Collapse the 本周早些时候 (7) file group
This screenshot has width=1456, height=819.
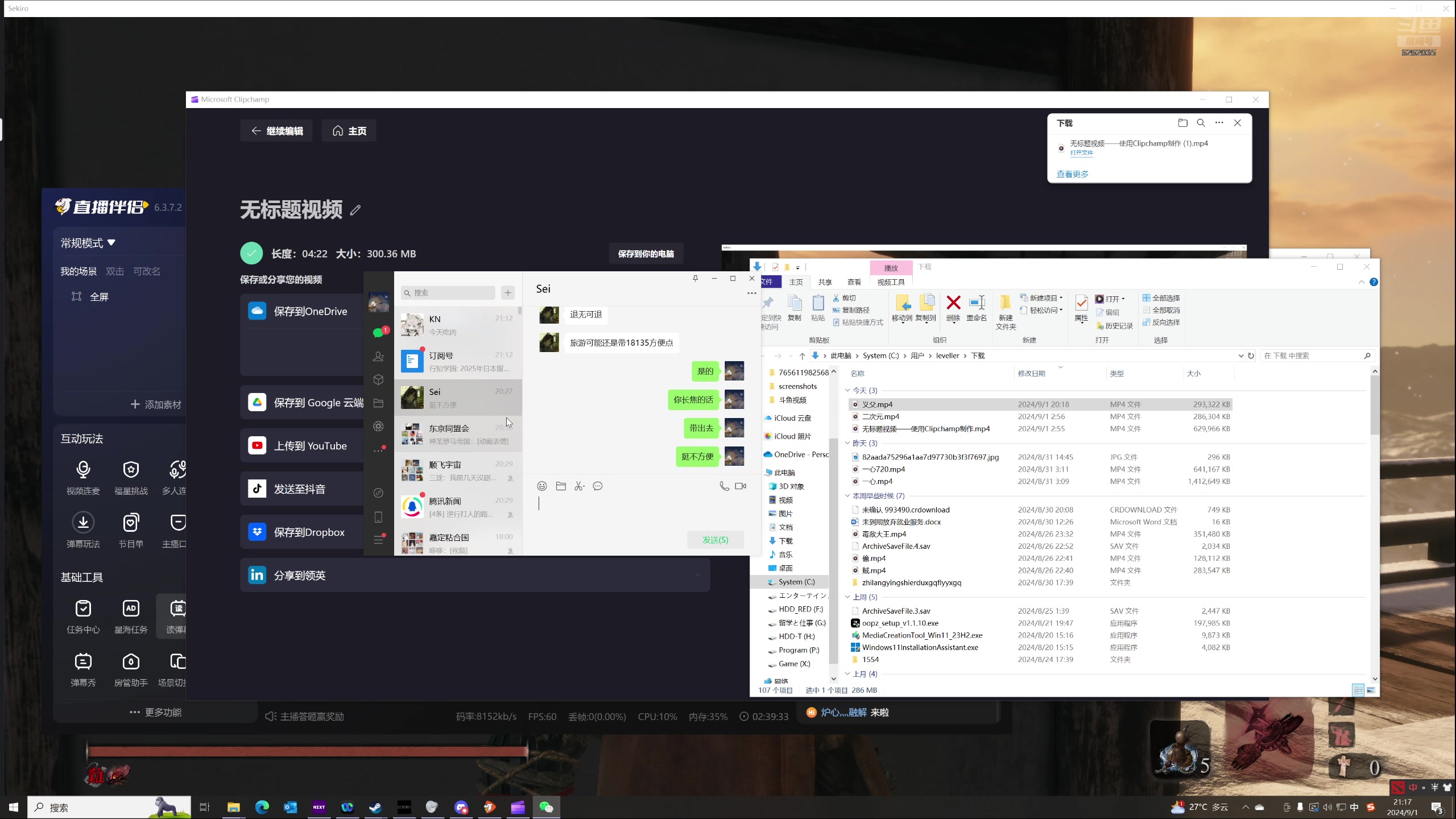[x=847, y=496]
